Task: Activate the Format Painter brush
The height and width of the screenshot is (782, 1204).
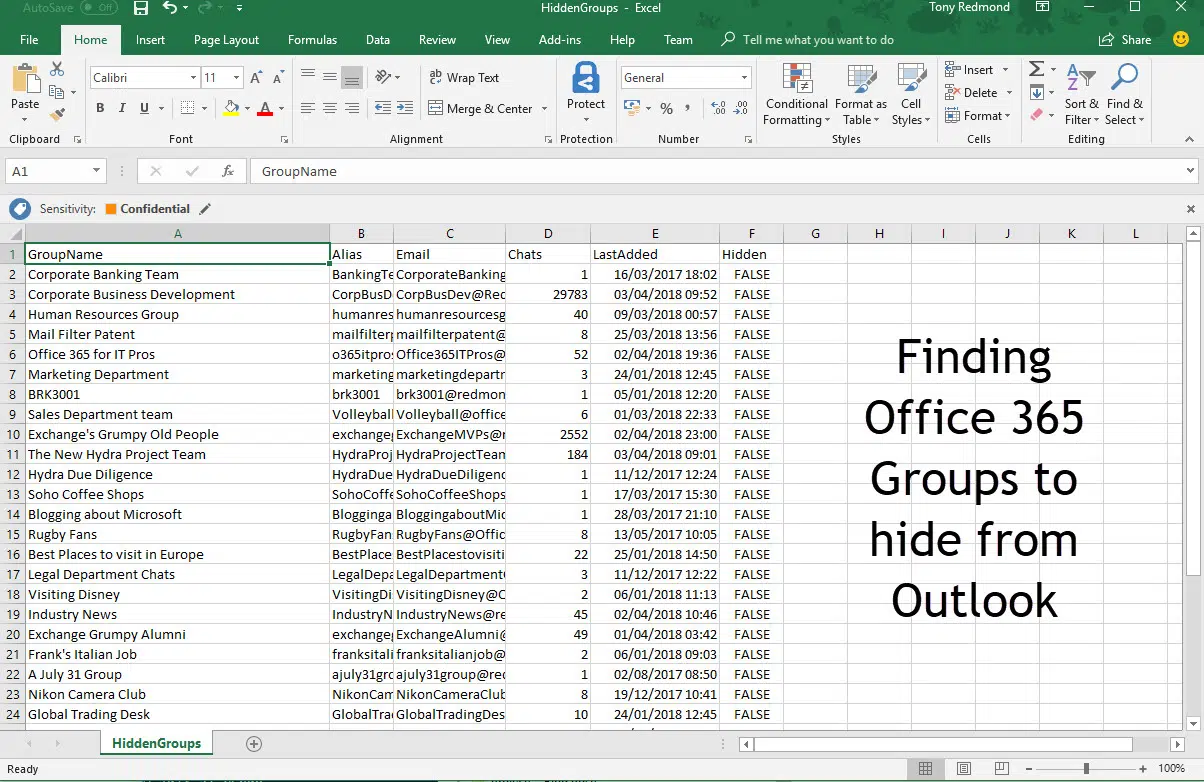Action: click(57, 115)
